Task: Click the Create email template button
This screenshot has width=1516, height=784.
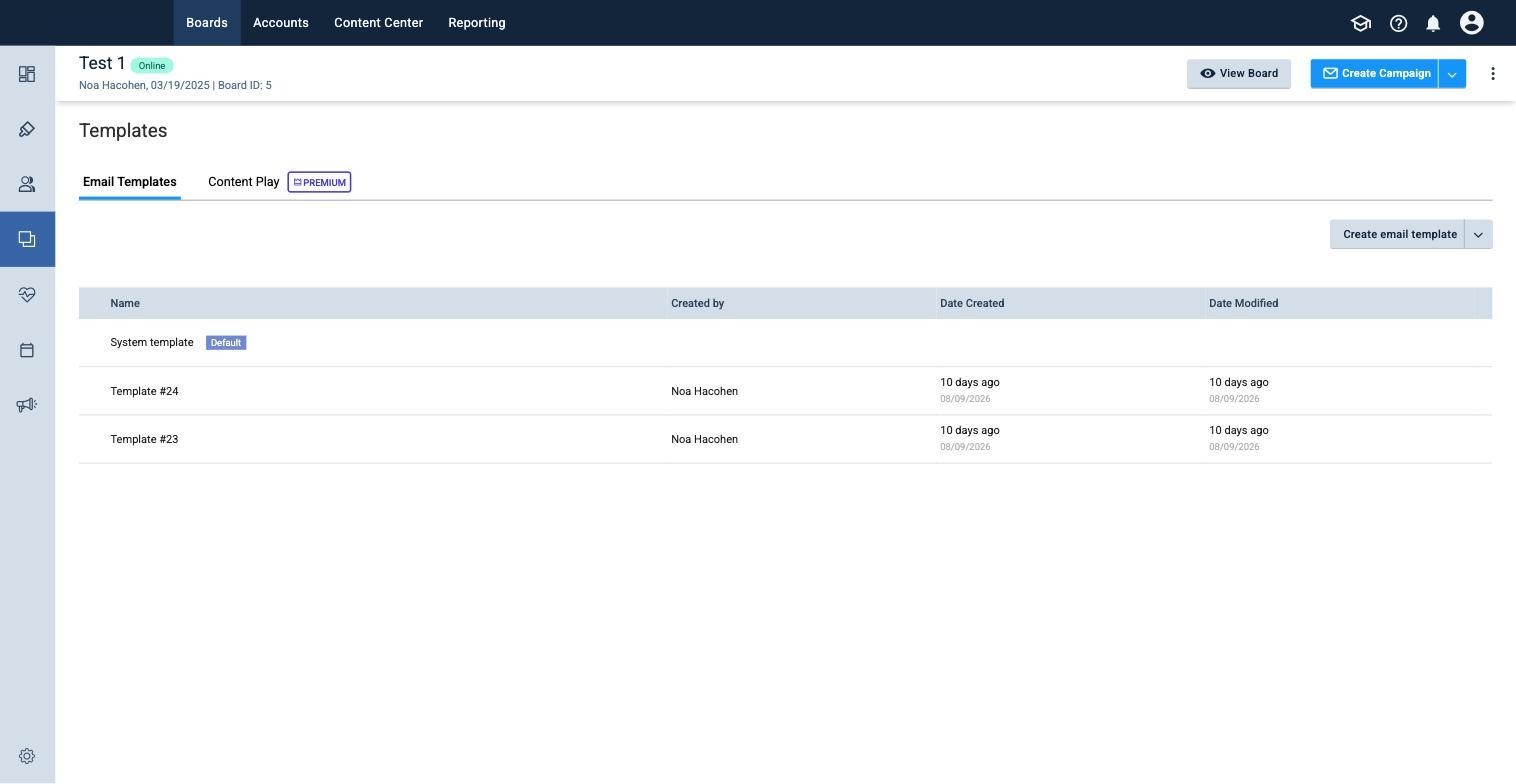Action: point(1397,234)
